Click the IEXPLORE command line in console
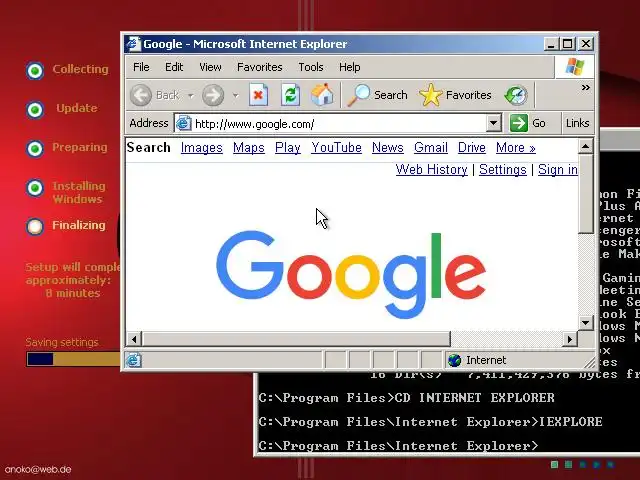Image resolution: width=640 pixels, height=480 pixels. [430, 422]
